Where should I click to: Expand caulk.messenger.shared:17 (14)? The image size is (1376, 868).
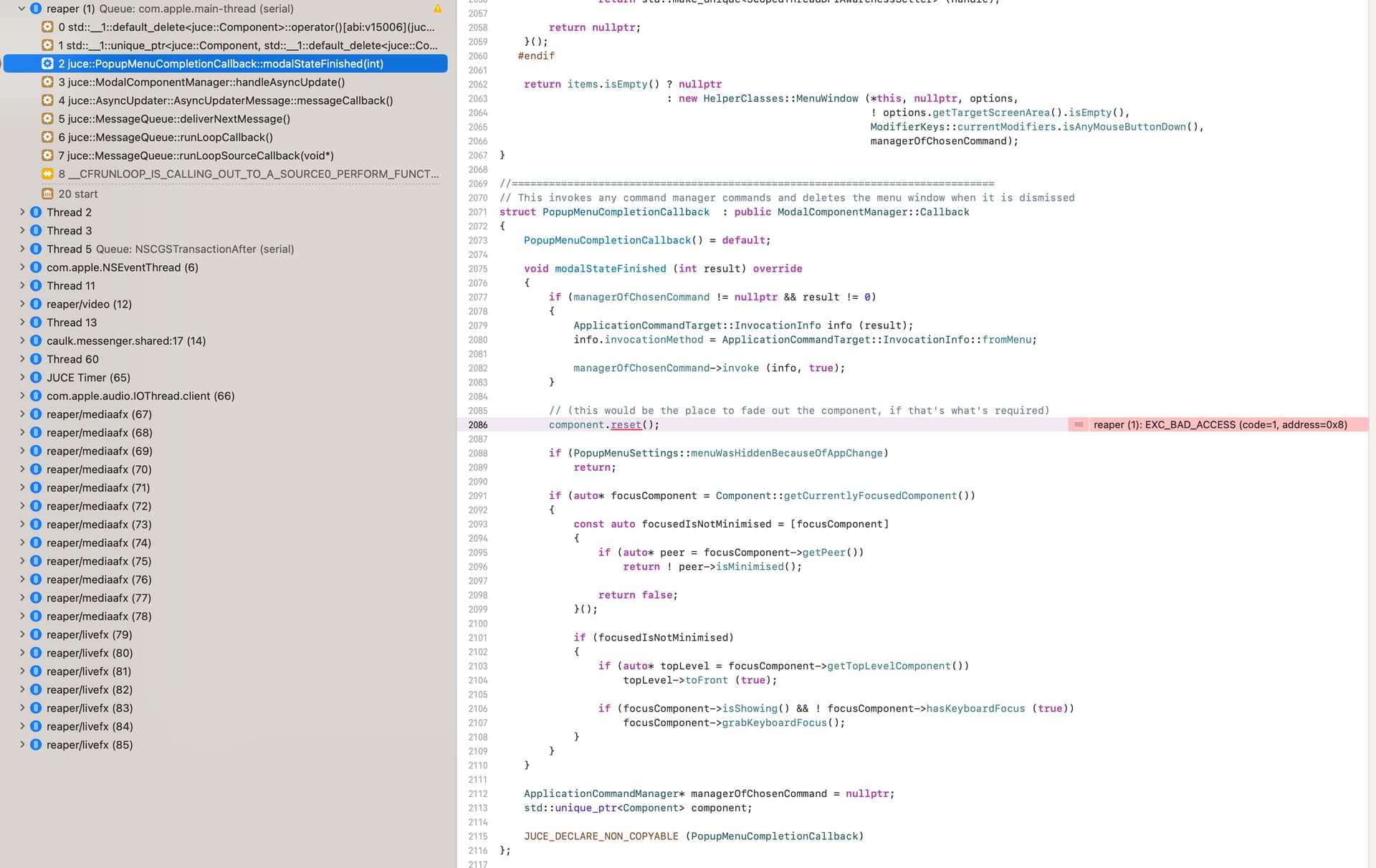(x=21, y=340)
